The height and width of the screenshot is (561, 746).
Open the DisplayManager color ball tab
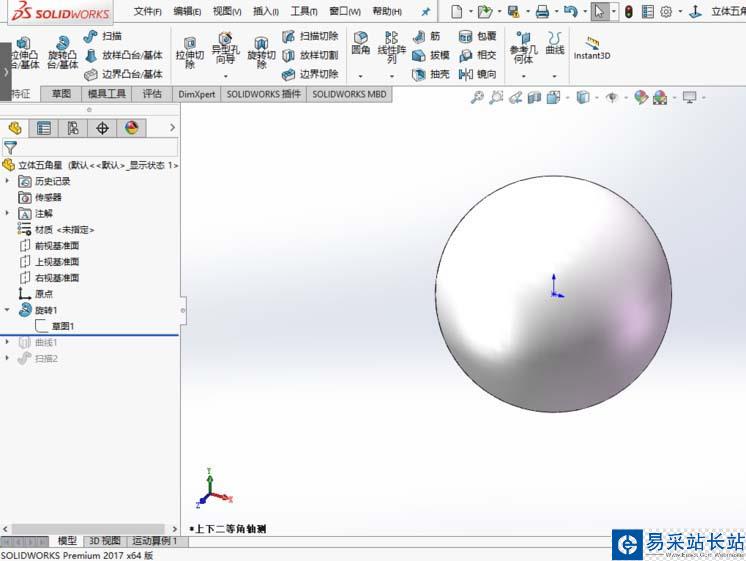131,128
